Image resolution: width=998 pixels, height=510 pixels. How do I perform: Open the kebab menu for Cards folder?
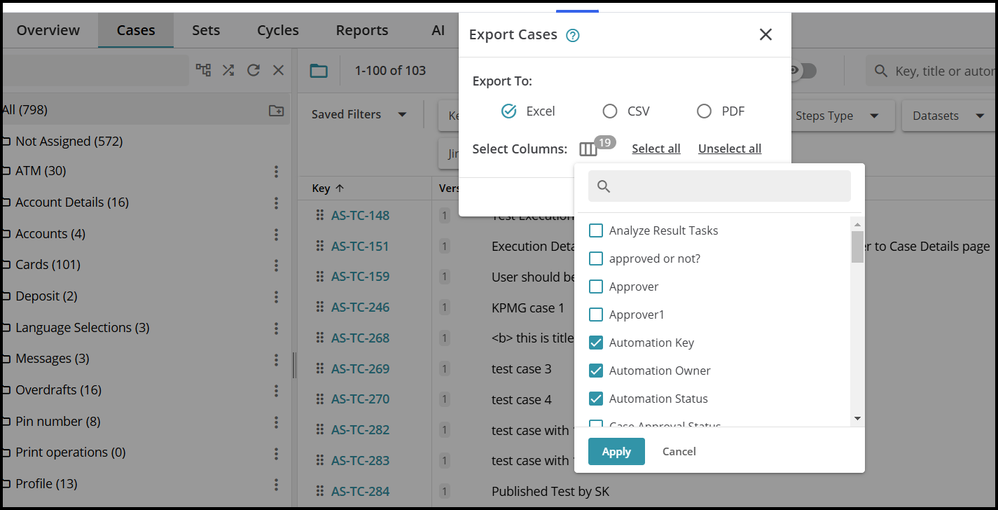(x=276, y=265)
